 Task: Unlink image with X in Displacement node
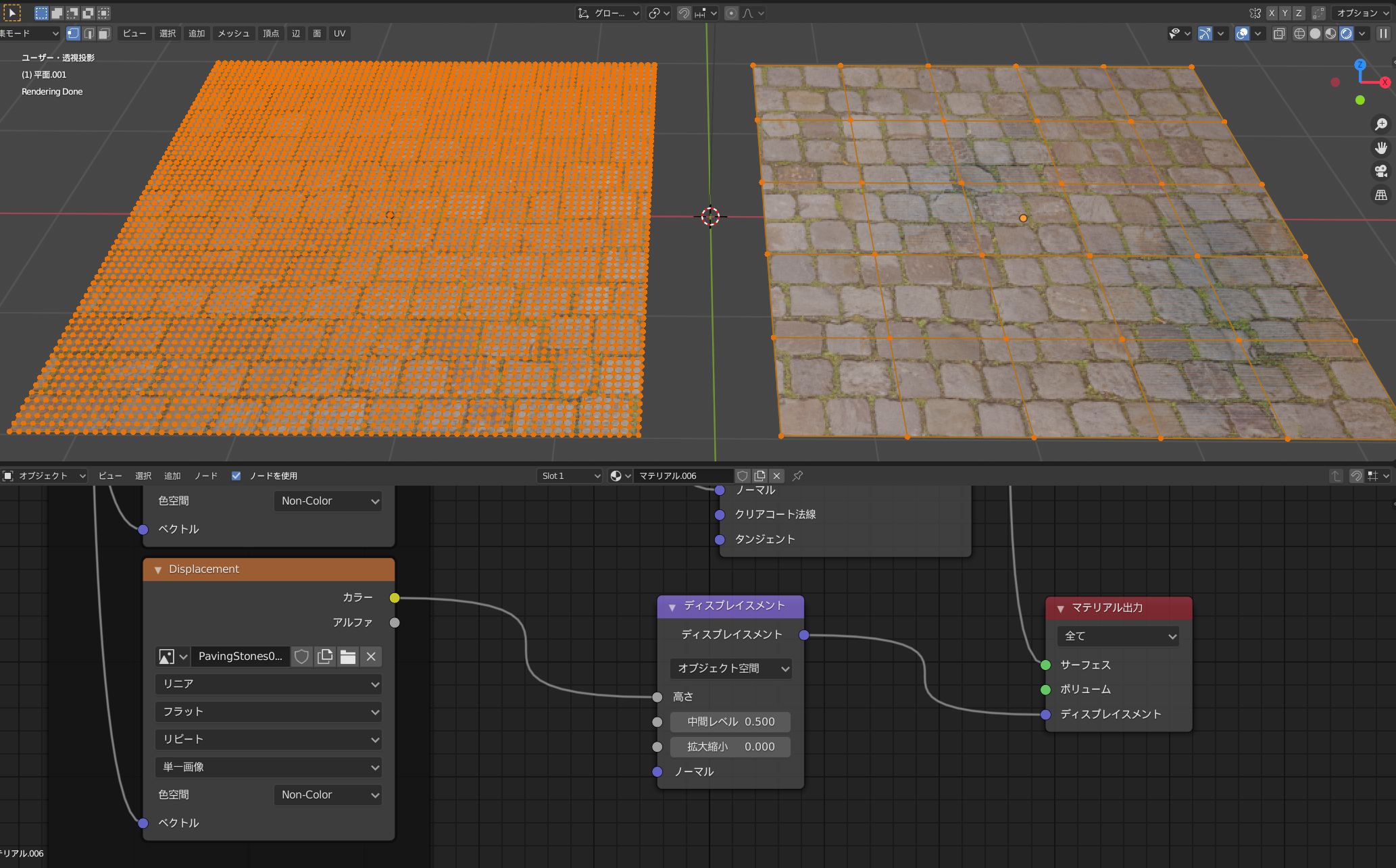click(371, 657)
